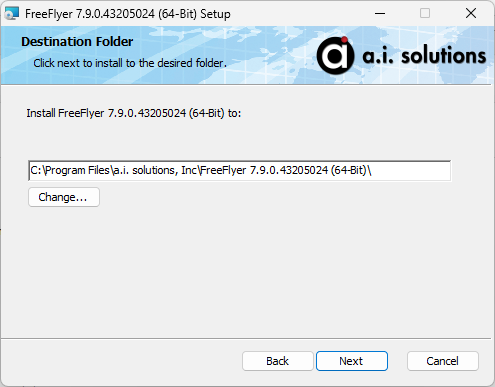Click the 'Destination Folder' heading

(x=77, y=42)
